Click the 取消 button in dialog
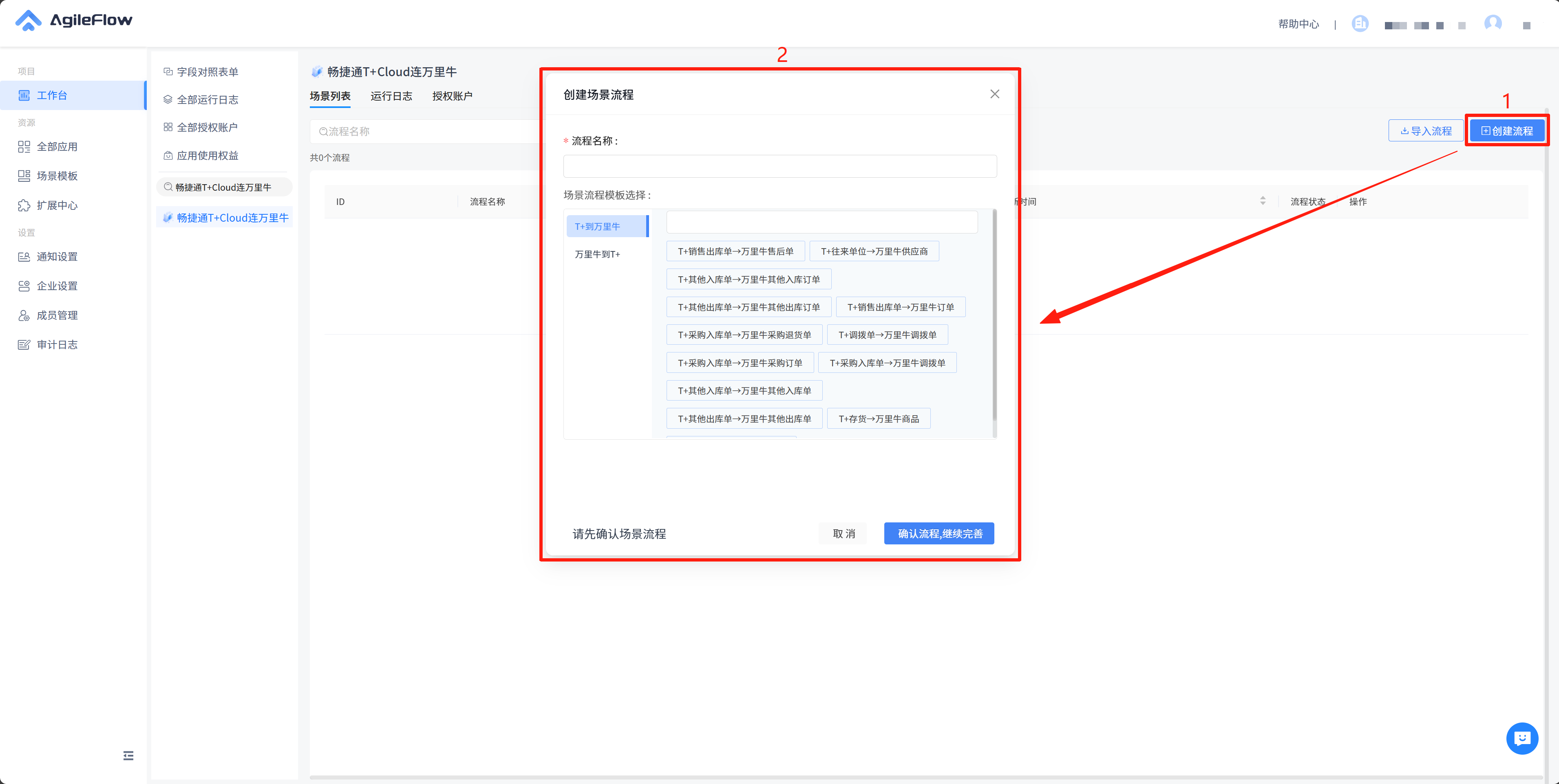This screenshot has height=784, width=1559. click(843, 533)
